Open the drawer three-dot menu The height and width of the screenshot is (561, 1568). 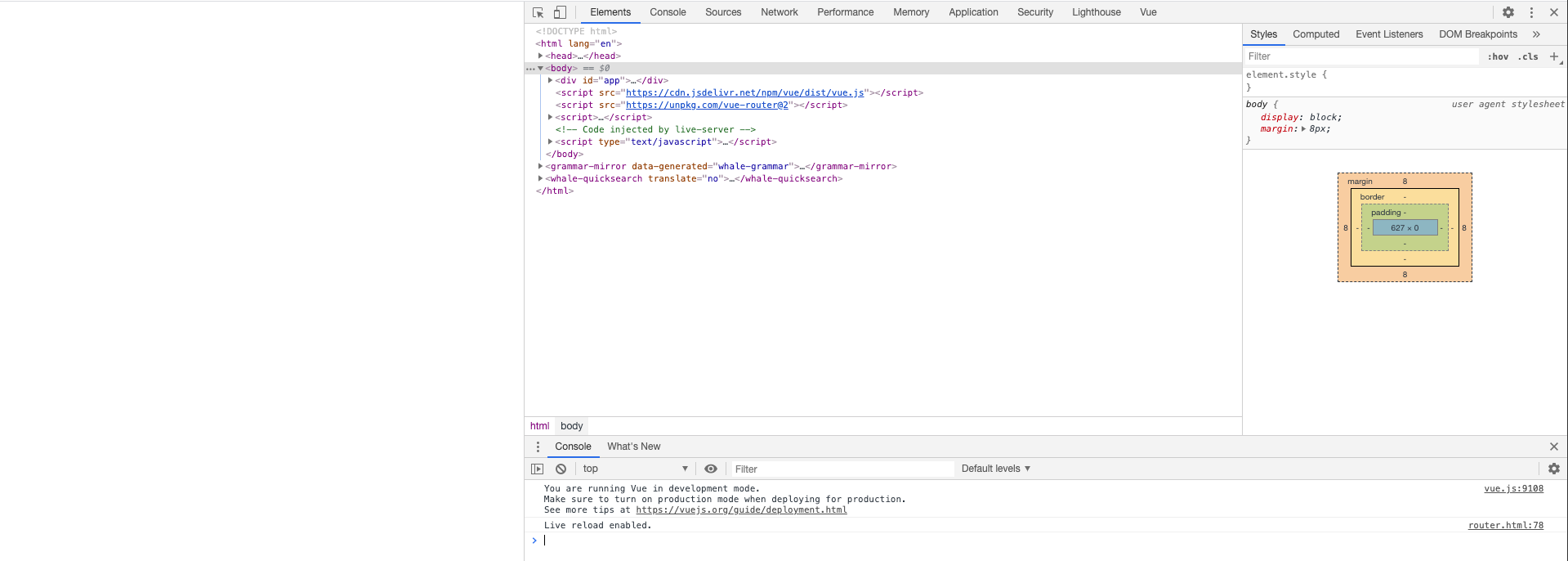pyautogui.click(x=538, y=447)
